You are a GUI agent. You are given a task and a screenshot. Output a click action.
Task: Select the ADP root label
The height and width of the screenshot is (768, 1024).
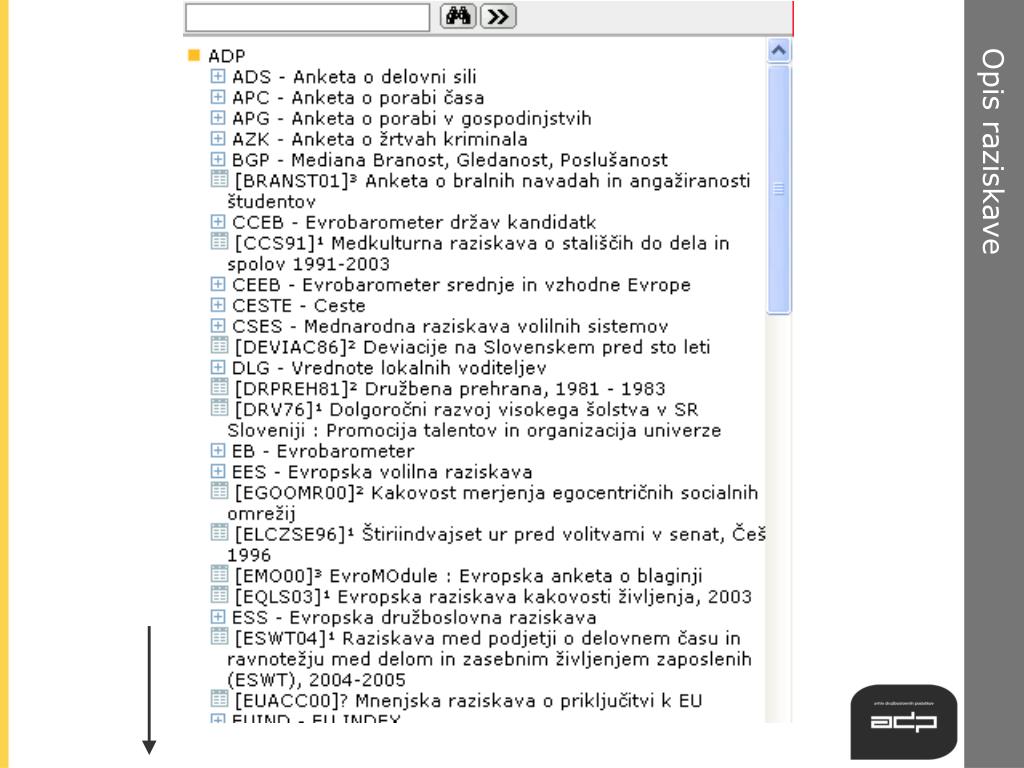227,56
